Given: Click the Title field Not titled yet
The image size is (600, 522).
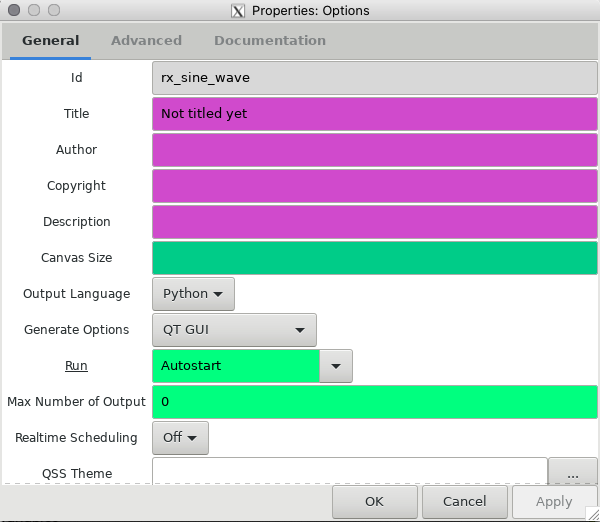Looking at the screenshot, I should point(375,114).
